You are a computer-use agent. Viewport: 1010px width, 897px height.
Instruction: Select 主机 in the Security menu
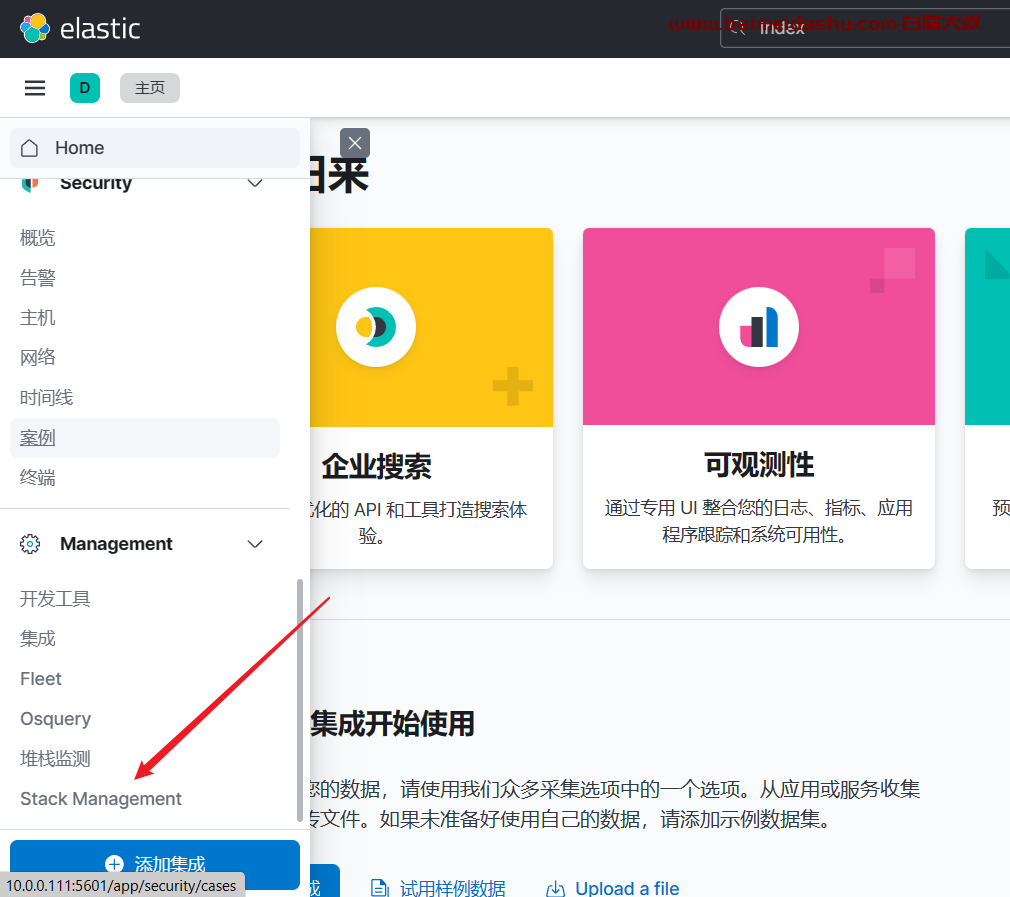[37, 317]
